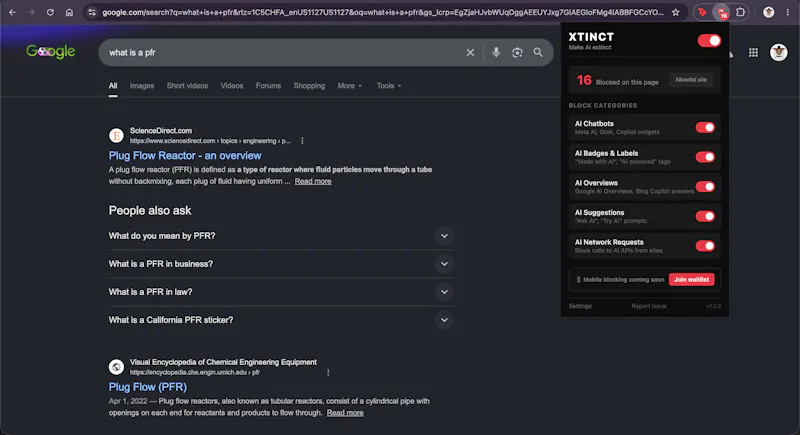Open the ScienceDirect result options menu
Screen dimensions: 800x435
point(302,141)
